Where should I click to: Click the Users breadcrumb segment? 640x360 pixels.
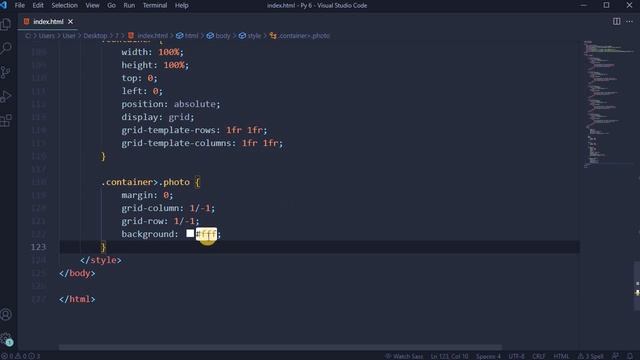pos(47,36)
